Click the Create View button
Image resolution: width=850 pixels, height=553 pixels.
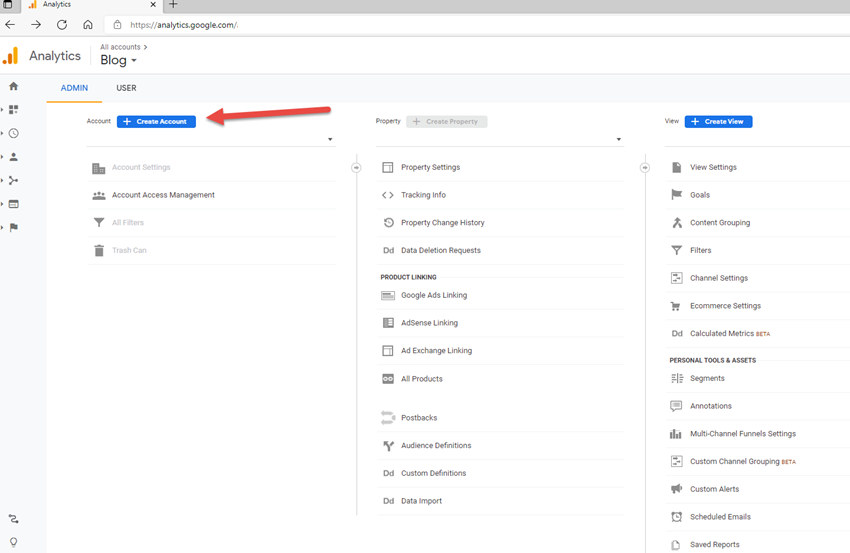coord(718,121)
